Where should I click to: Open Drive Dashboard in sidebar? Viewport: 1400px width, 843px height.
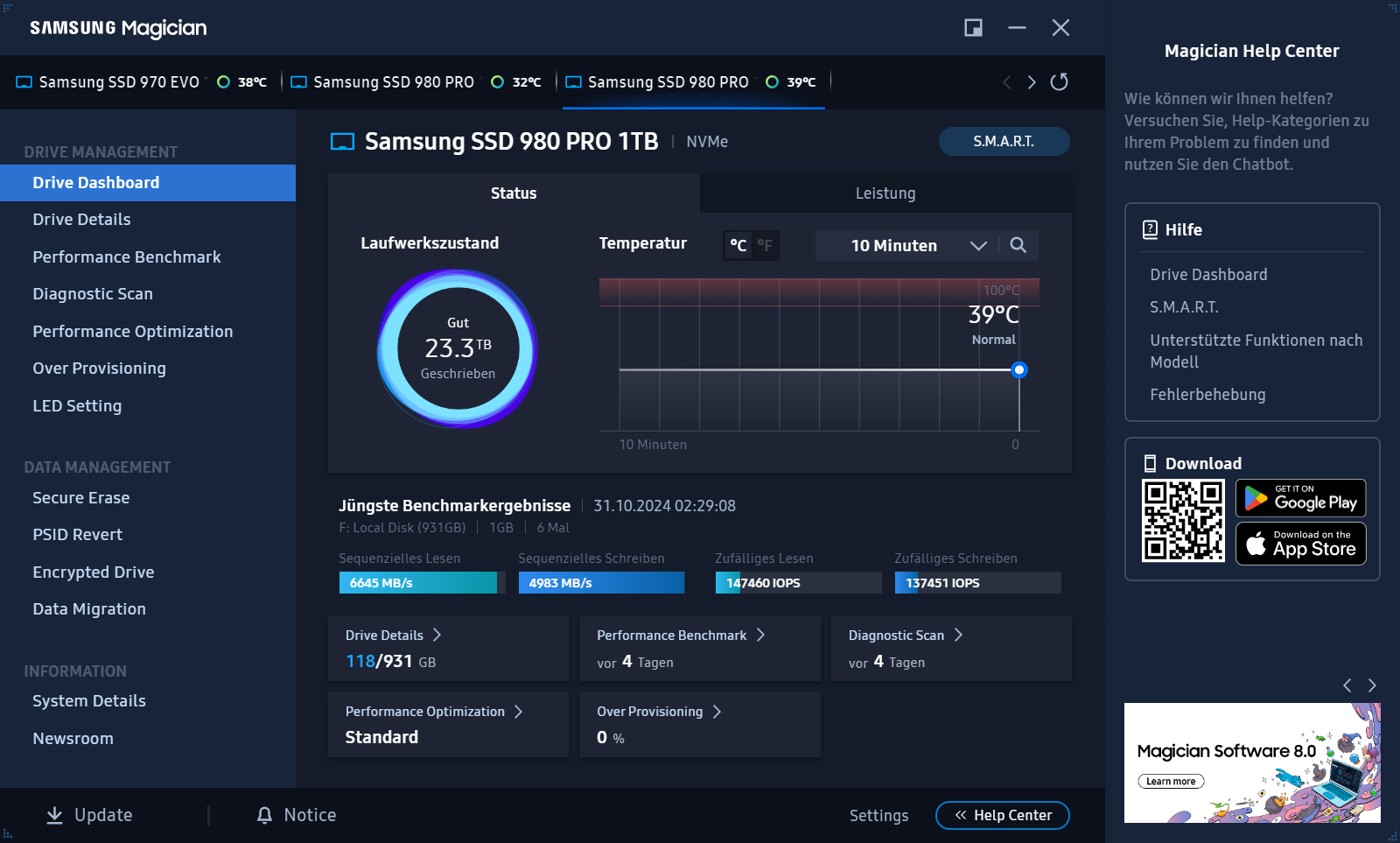tap(148, 183)
